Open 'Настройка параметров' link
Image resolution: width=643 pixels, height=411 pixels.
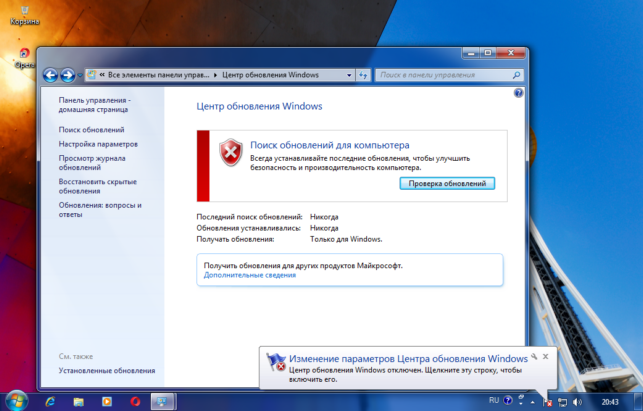98,144
